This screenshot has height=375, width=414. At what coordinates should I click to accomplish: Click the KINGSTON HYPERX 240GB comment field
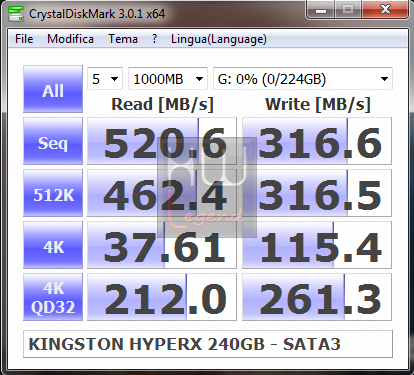(208, 344)
